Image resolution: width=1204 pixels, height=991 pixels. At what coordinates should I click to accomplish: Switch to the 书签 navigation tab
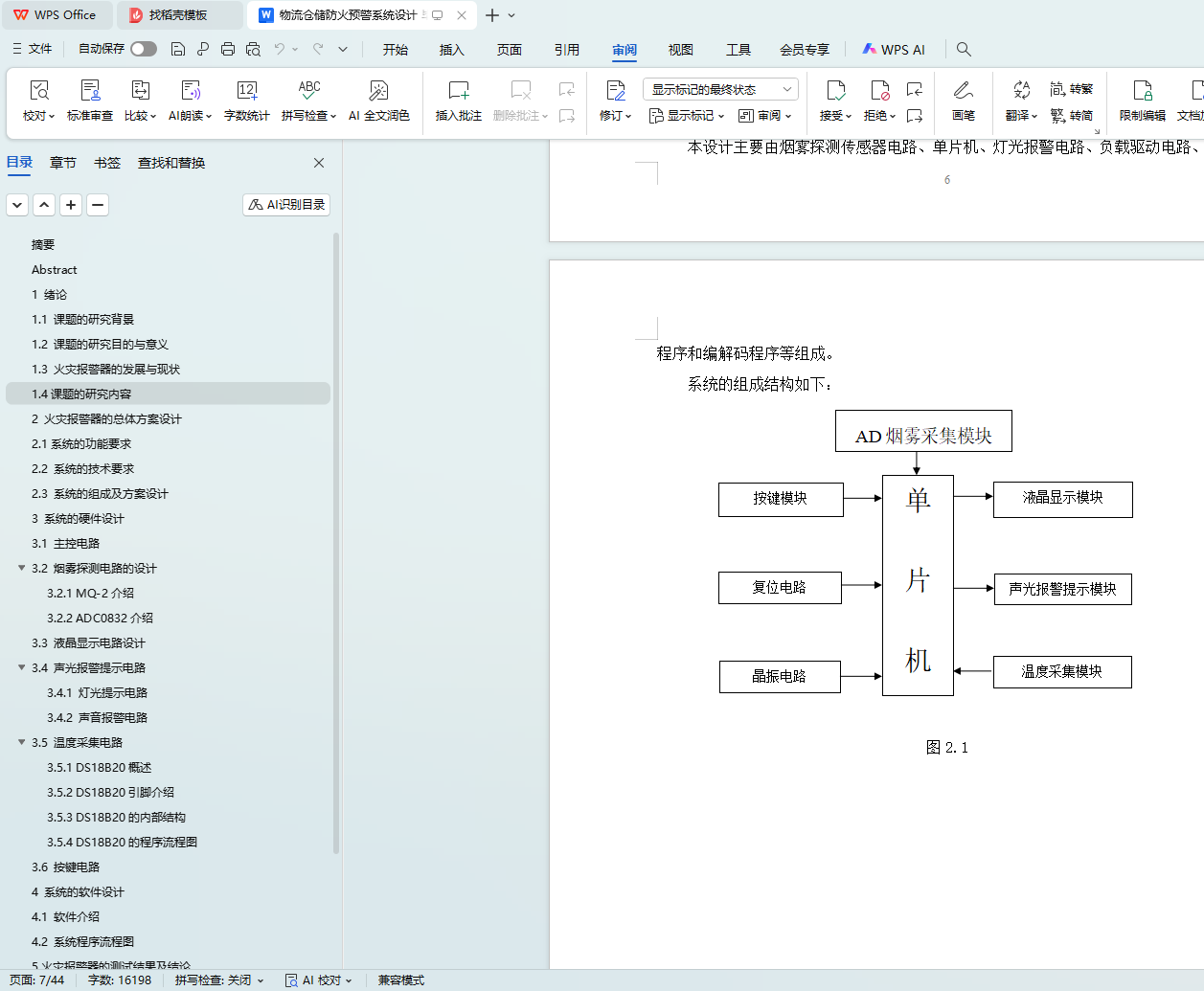(x=107, y=163)
